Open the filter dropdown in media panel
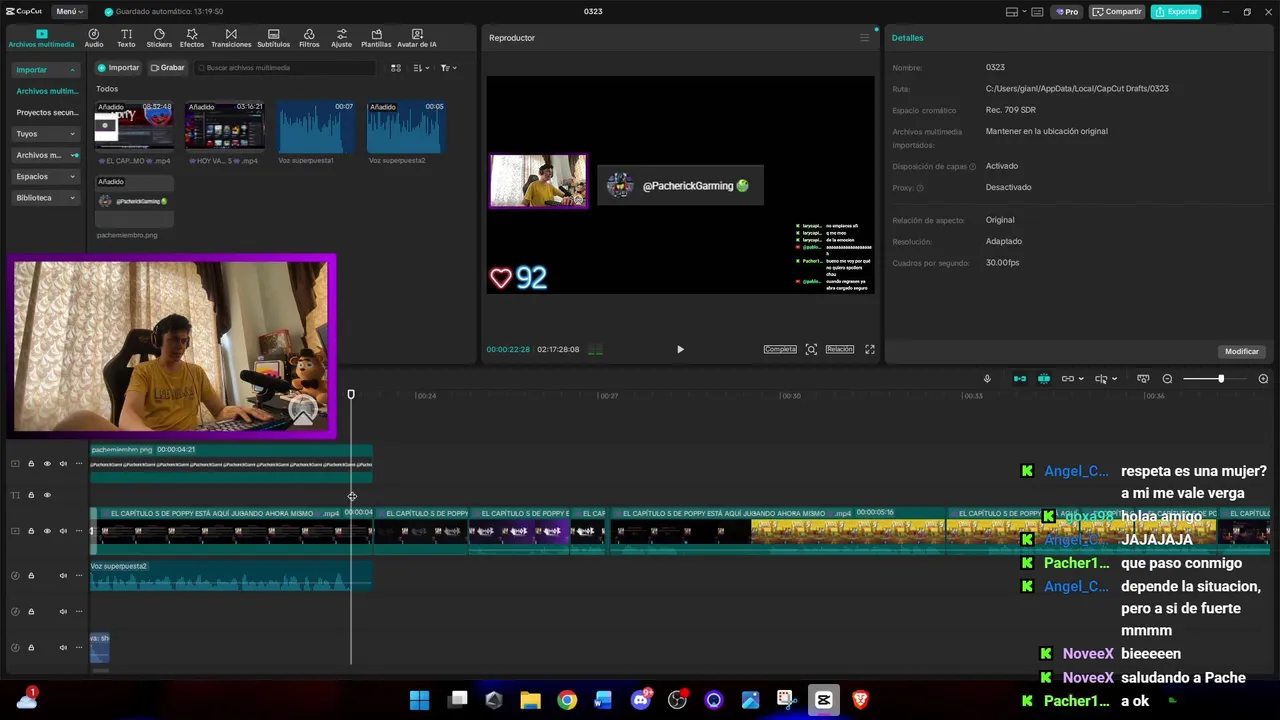The height and width of the screenshot is (720, 1280). point(448,68)
